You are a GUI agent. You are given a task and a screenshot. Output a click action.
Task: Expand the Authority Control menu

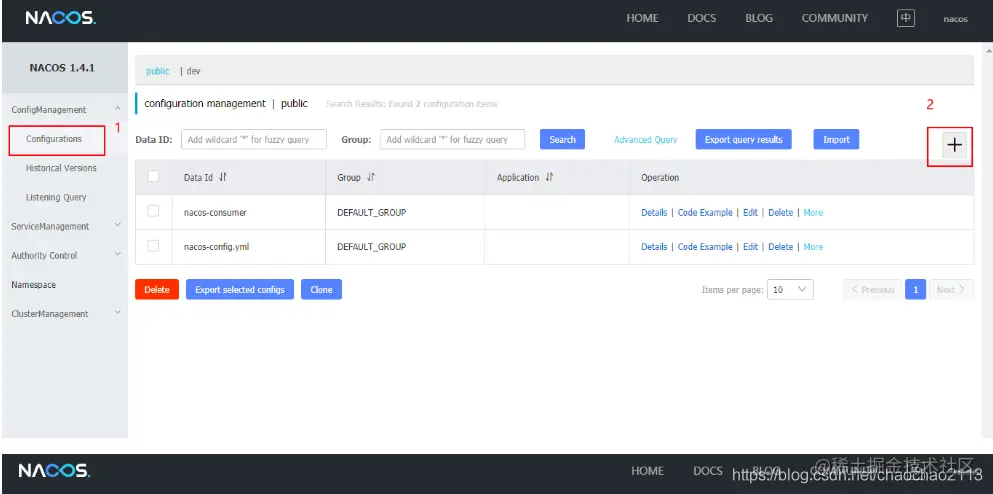tap(118, 255)
